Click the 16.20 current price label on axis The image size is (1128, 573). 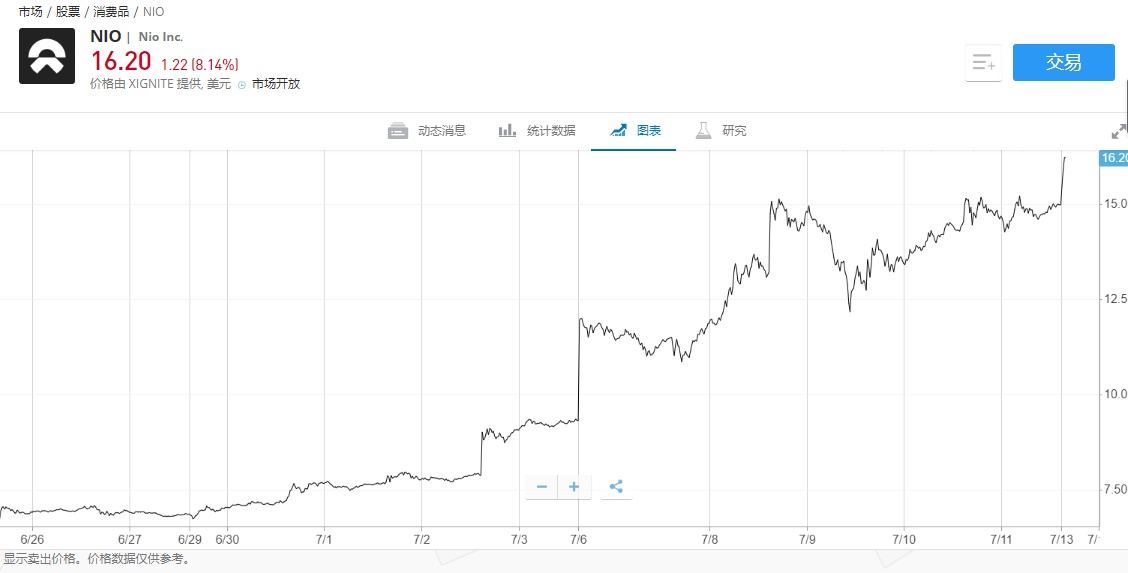pos(1113,158)
